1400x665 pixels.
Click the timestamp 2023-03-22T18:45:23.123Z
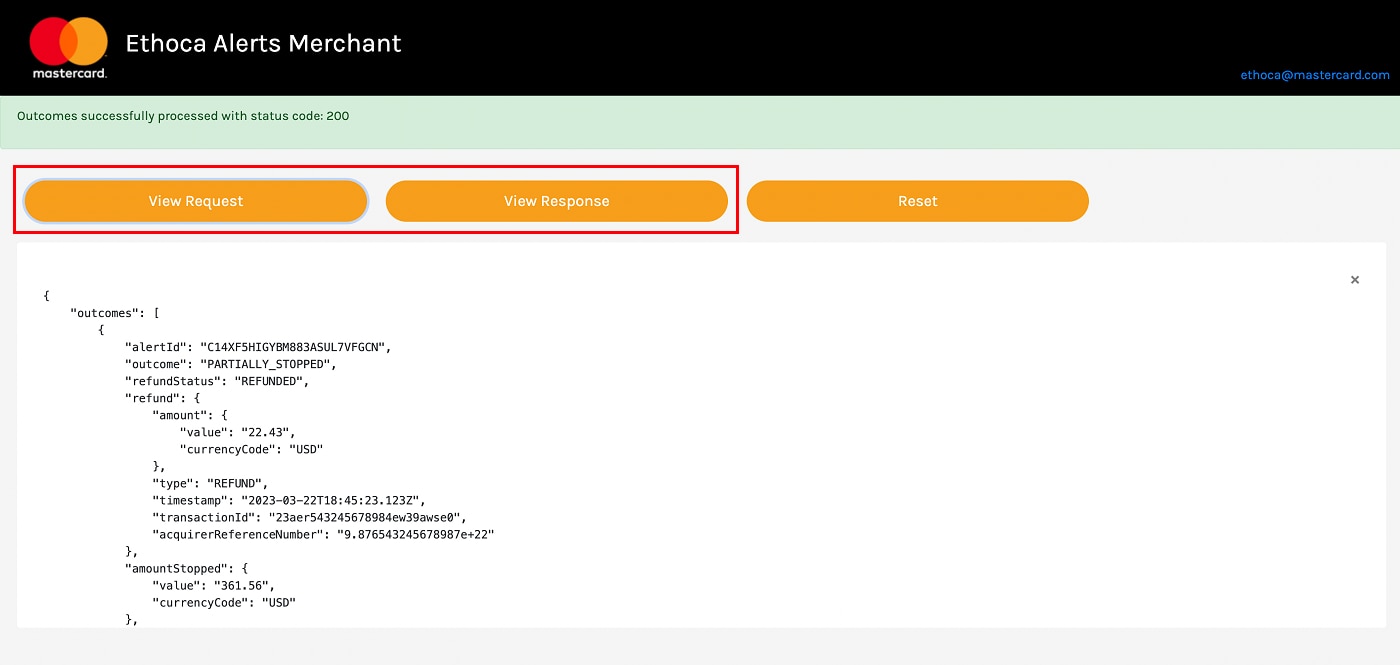327,500
